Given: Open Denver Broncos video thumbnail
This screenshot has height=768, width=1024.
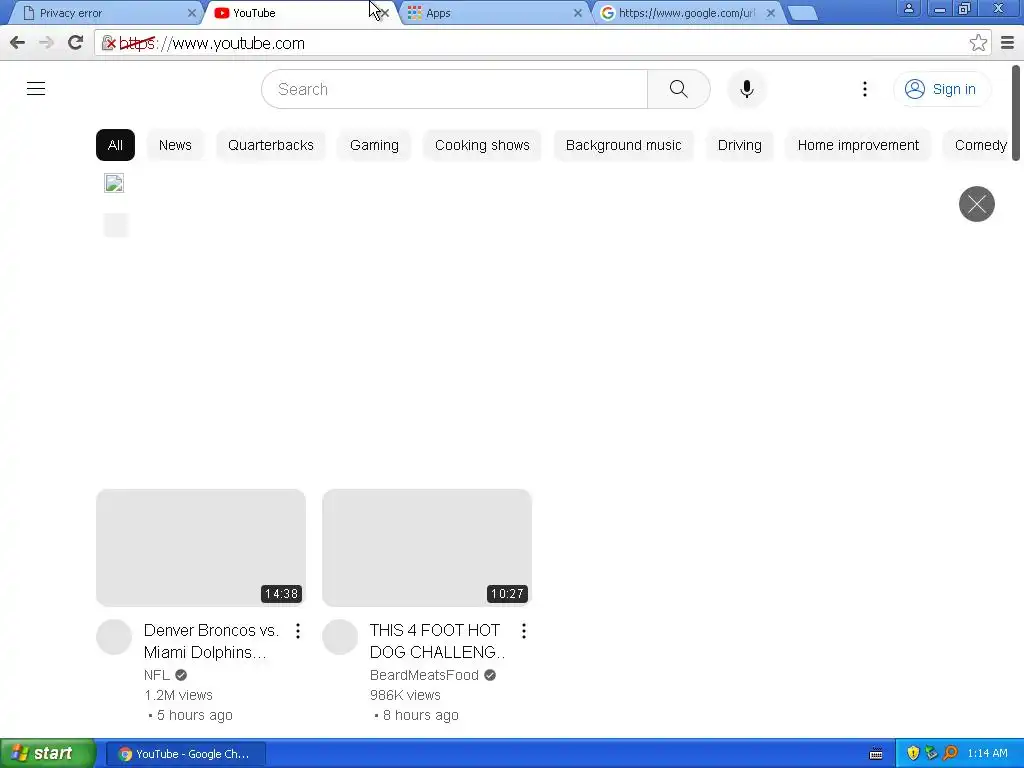Looking at the screenshot, I should tap(200, 547).
